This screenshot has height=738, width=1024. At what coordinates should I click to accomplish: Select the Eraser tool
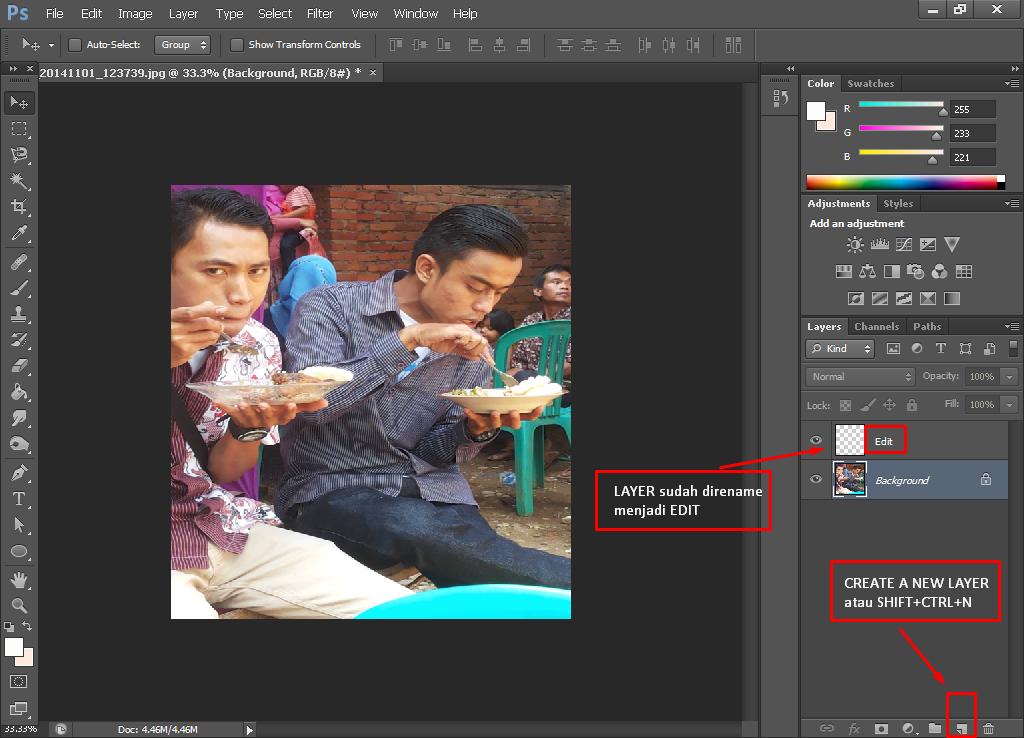coord(19,366)
